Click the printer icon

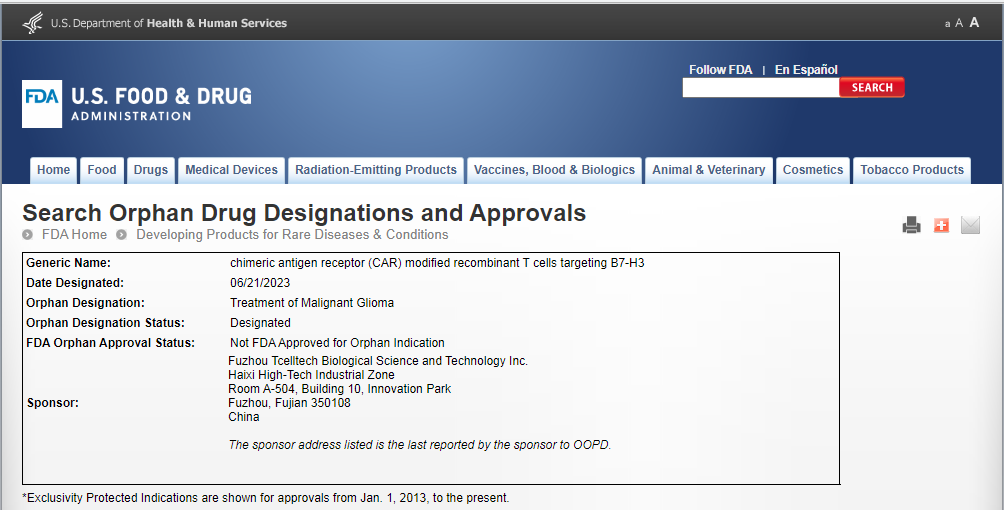pos(911,225)
